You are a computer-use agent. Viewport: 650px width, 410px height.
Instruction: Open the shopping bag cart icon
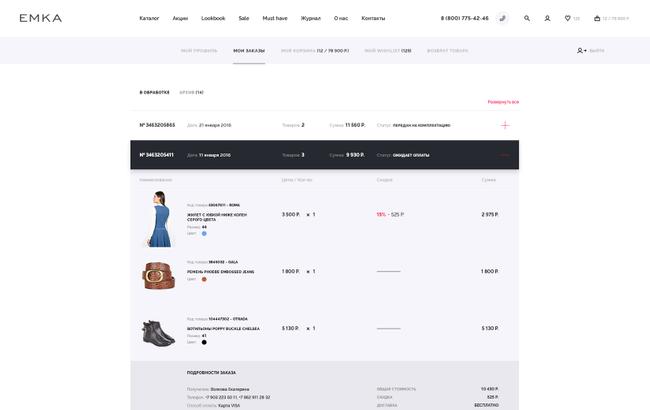pyautogui.click(x=597, y=18)
